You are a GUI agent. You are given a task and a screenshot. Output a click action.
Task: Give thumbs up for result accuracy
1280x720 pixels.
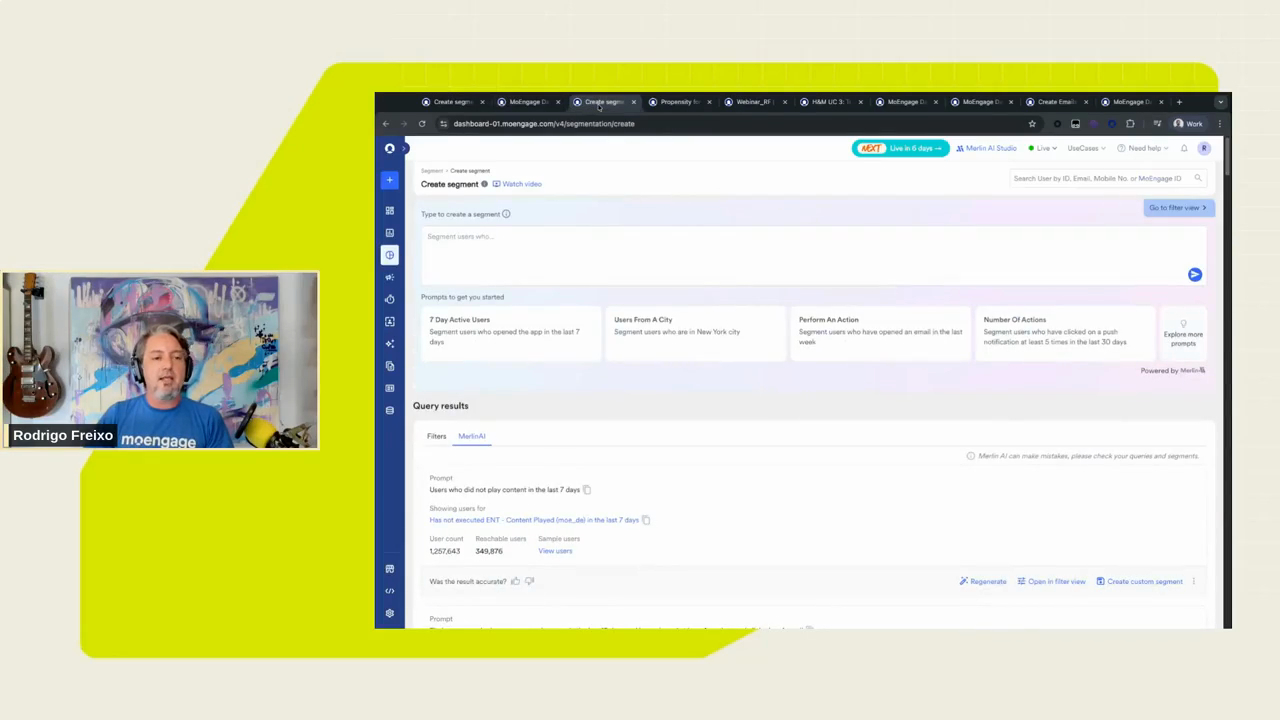(x=516, y=581)
